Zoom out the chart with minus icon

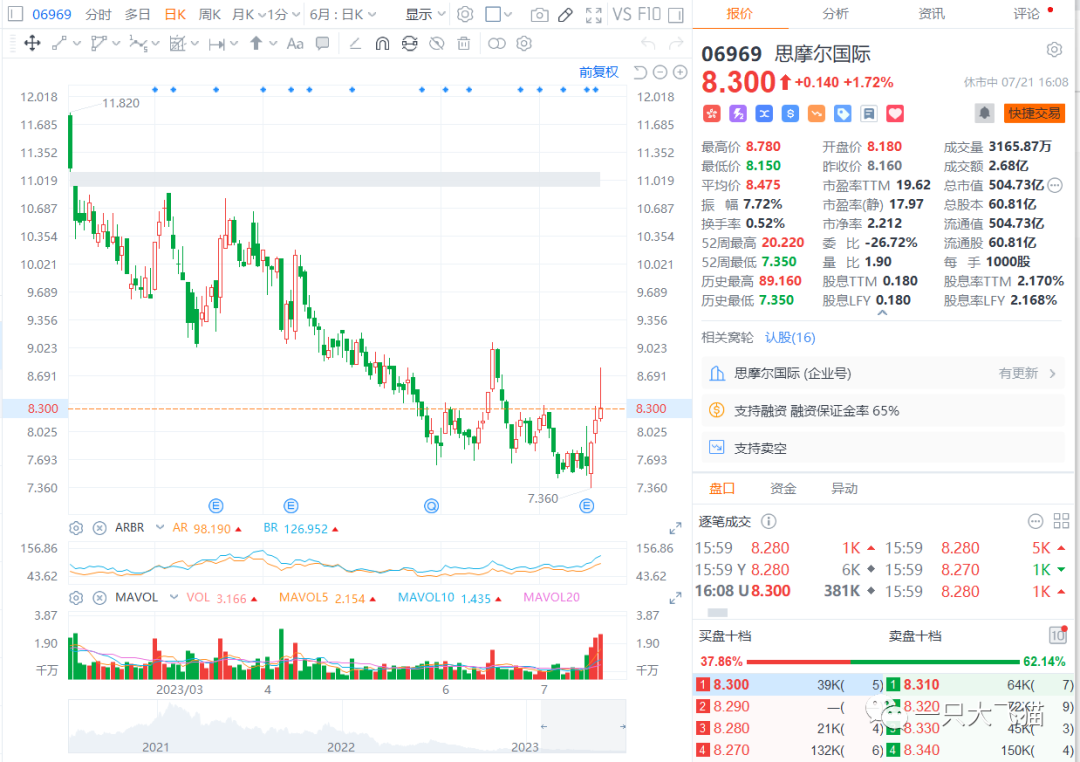tap(660, 72)
